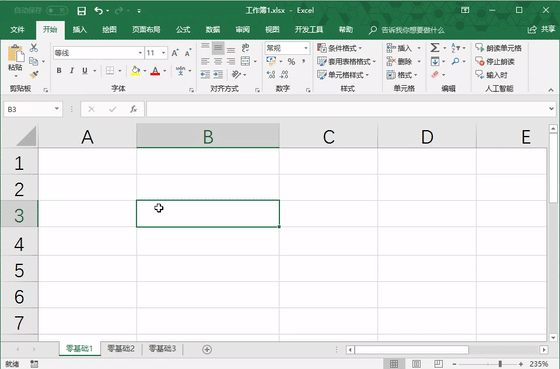Save workbook using the floppy disk icon
Viewport: 560px width, 369px height.
pos(81,11)
